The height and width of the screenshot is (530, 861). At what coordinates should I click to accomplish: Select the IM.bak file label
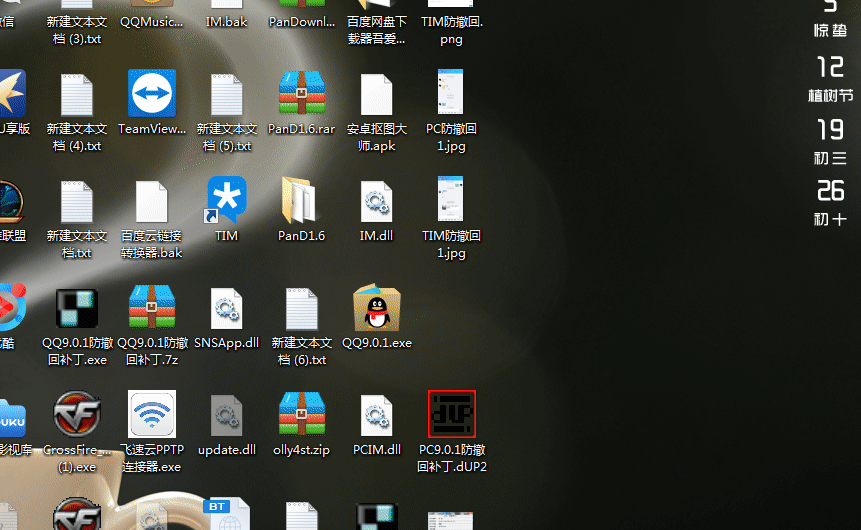(x=226, y=22)
